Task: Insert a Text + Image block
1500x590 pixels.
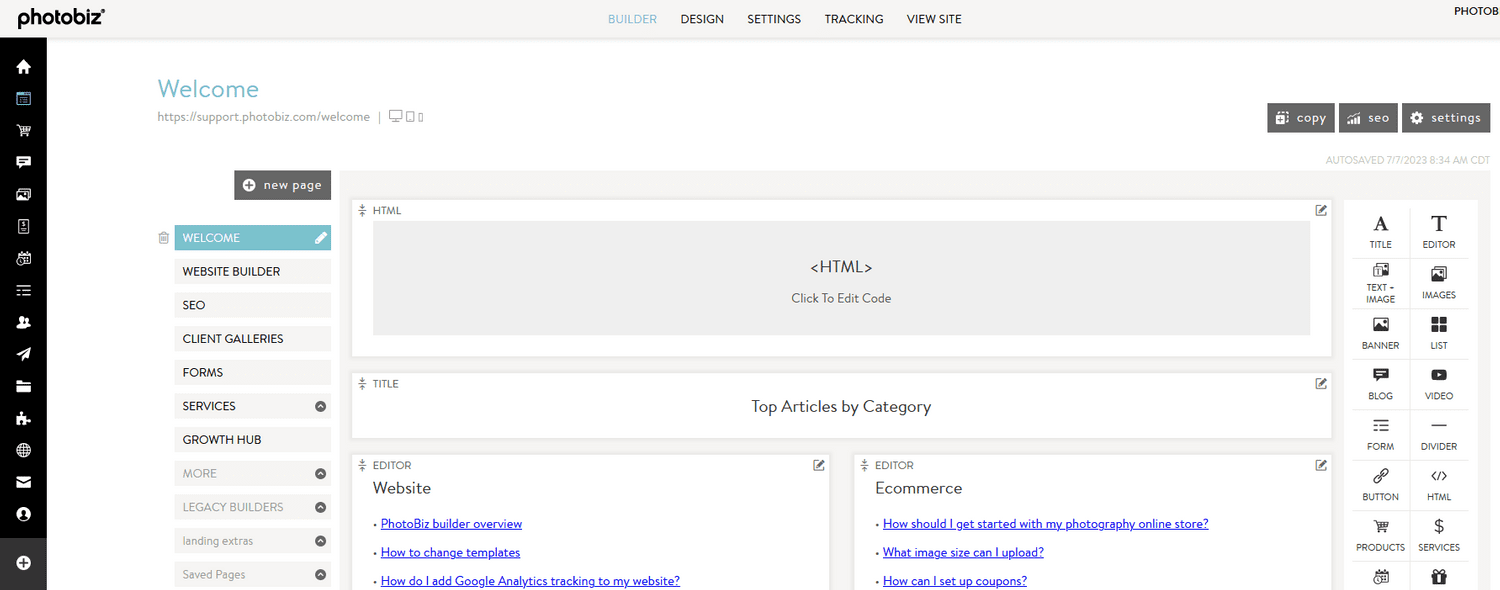Action: pos(1380,282)
